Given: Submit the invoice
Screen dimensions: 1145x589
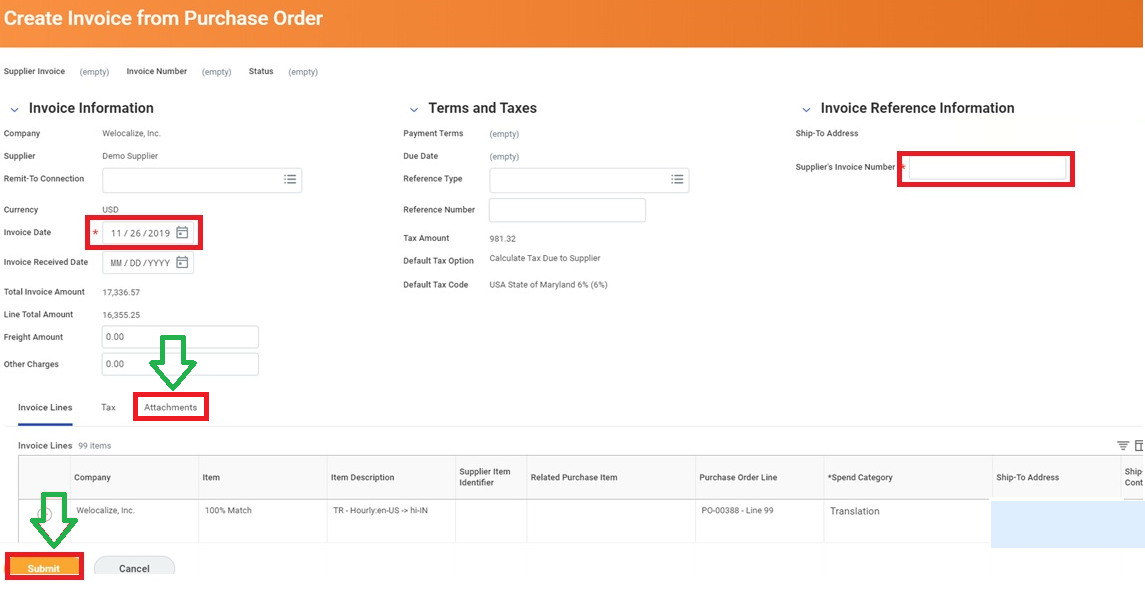Looking at the screenshot, I should coord(43,566).
